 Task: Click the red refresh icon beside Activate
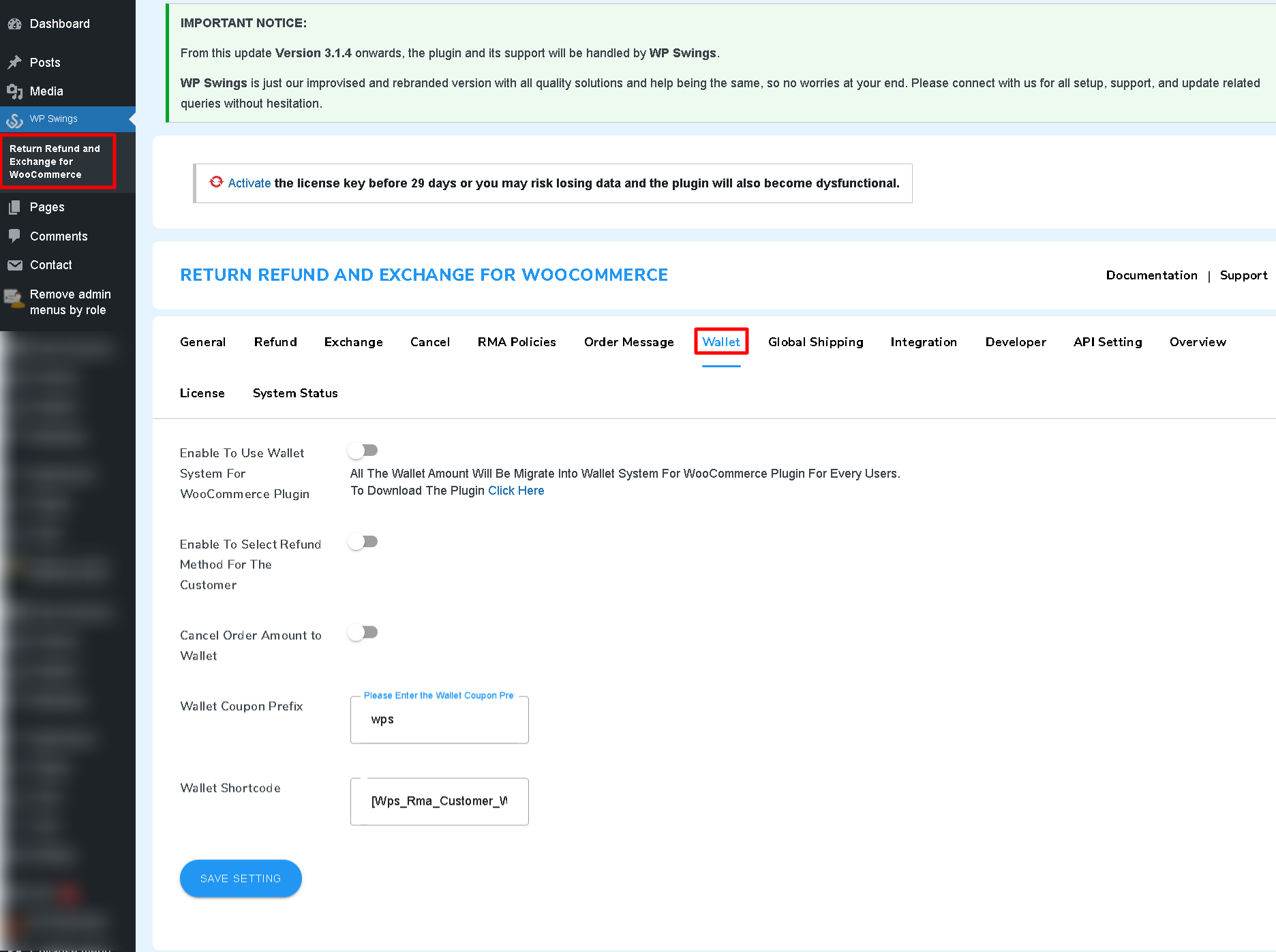tap(216, 182)
